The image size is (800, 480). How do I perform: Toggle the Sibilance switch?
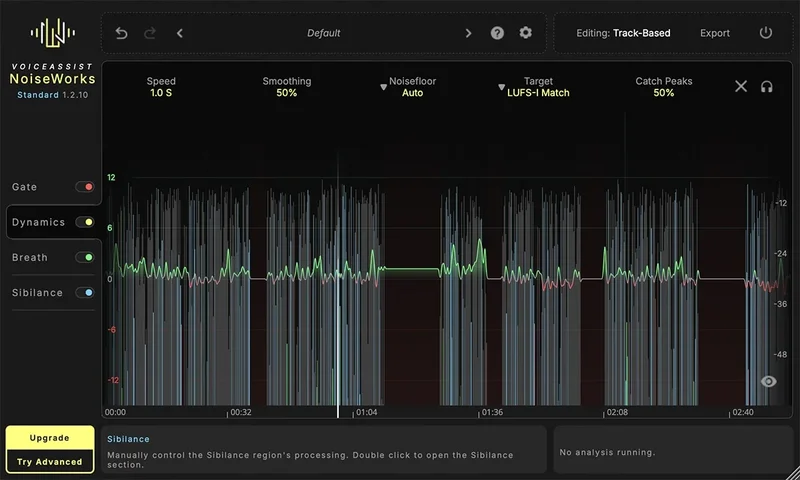(x=85, y=292)
